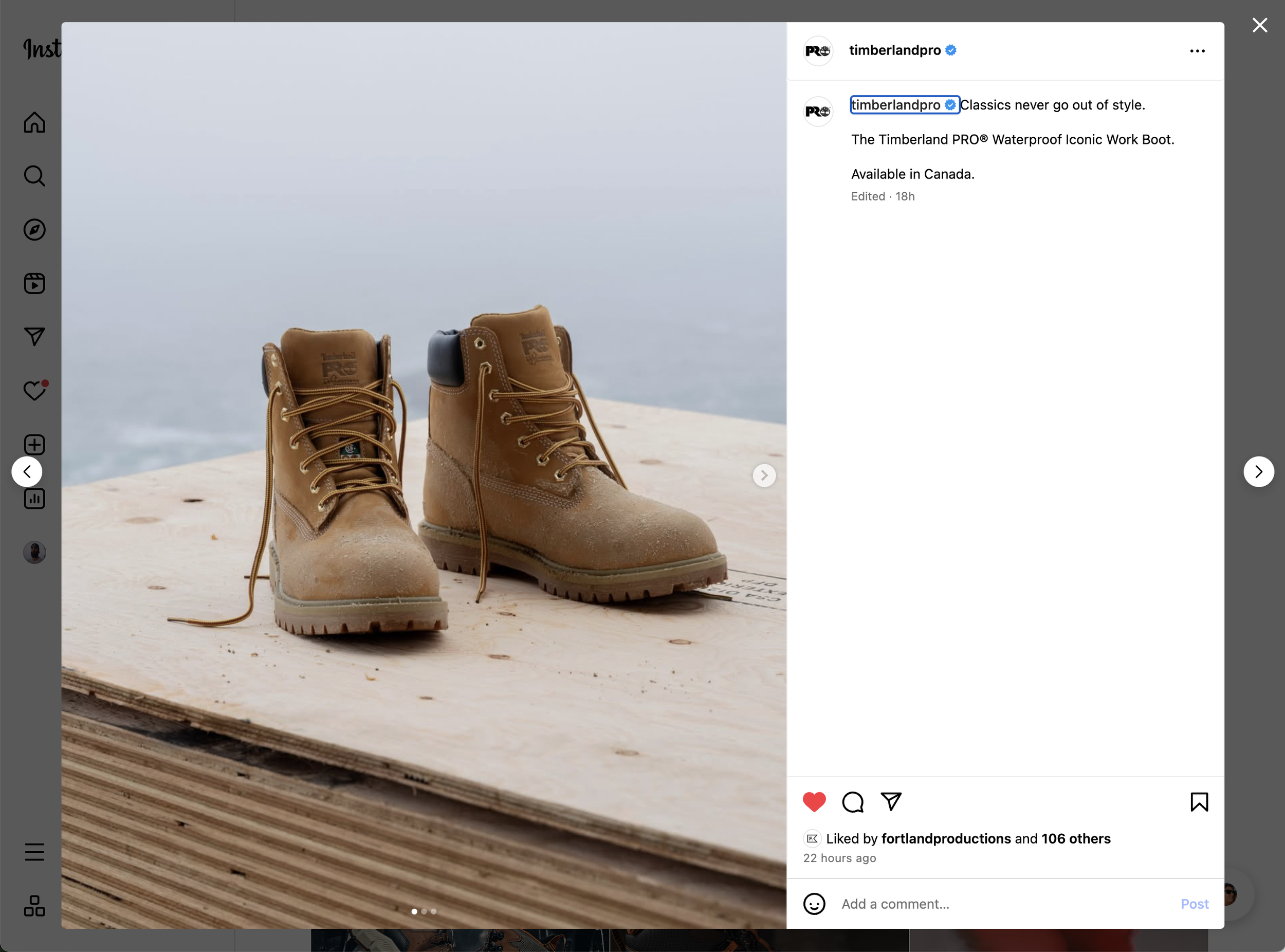This screenshot has width=1285, height=952.
Task: Open the emoji picker smiley icon
Action: 814,904
